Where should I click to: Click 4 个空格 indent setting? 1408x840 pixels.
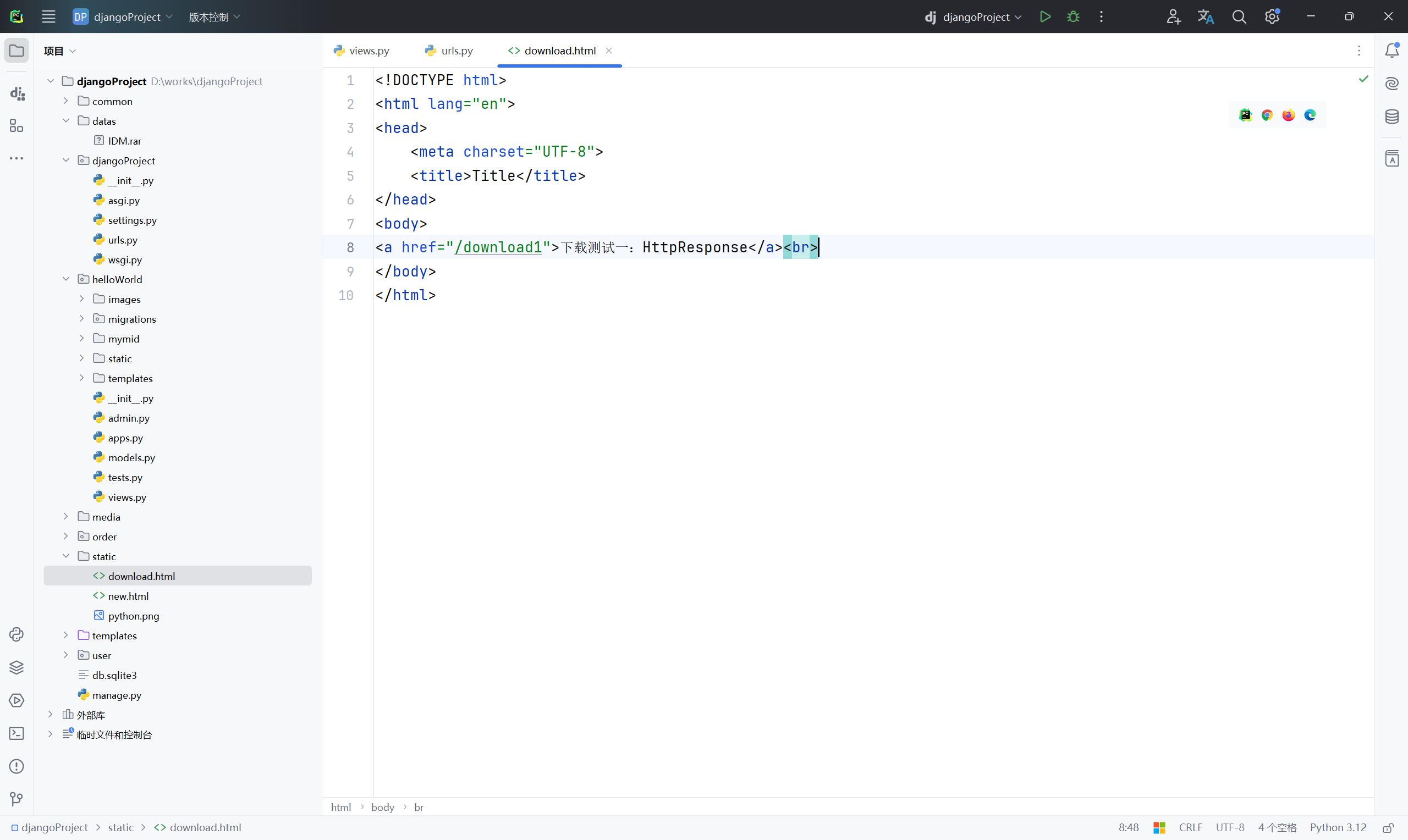1277,827
